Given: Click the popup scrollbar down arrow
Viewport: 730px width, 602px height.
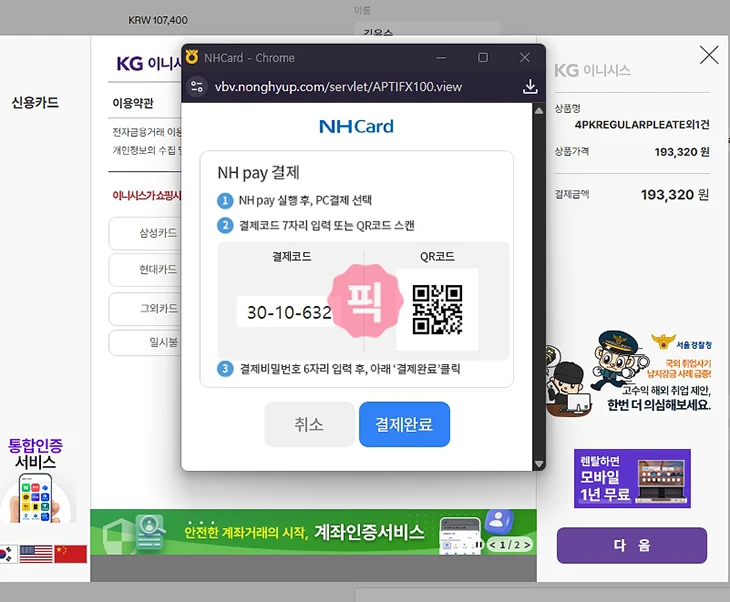Looking at the screenshot, I should tap(539, 464).
